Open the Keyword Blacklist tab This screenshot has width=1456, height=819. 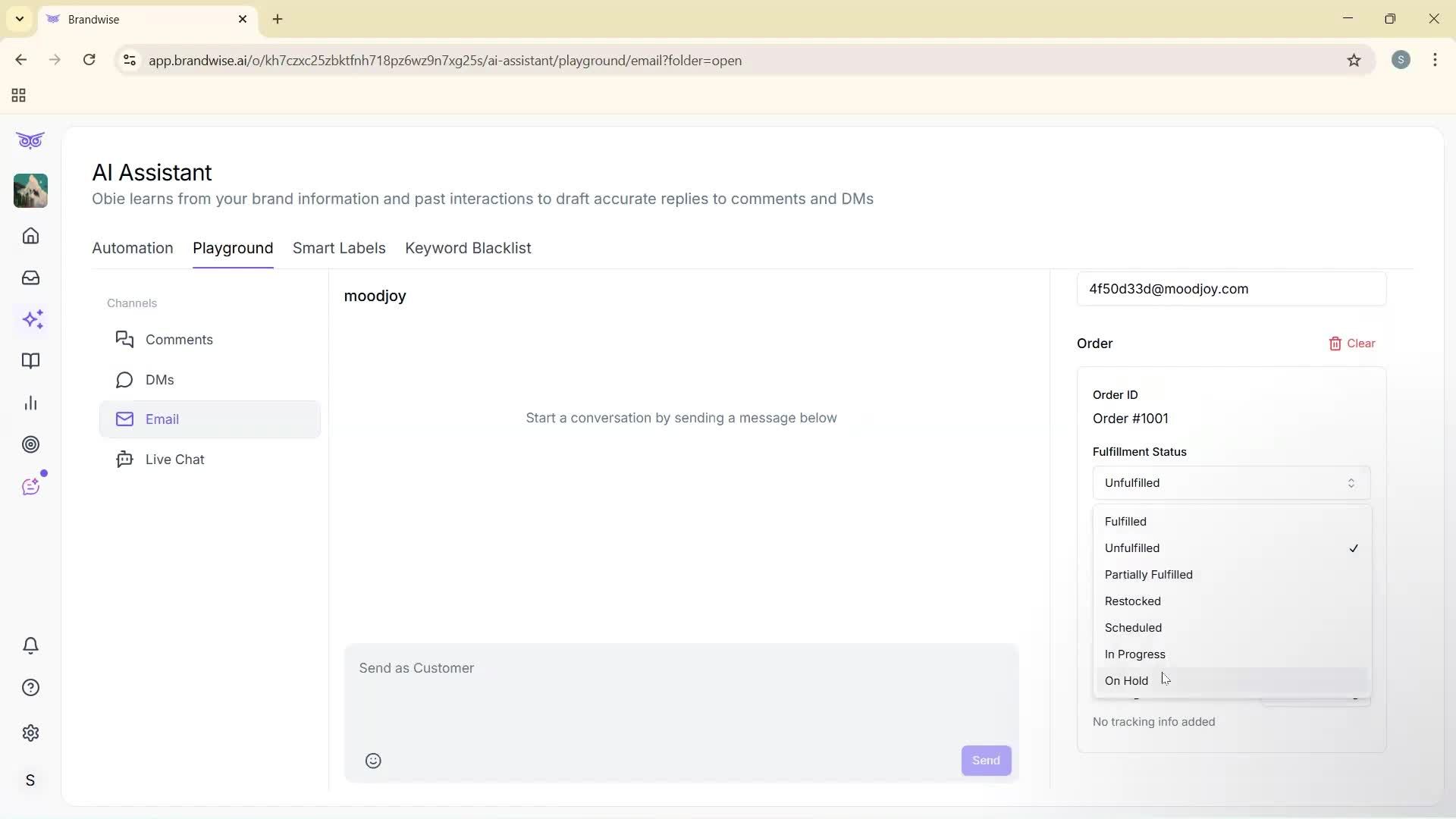coord(467,248)
